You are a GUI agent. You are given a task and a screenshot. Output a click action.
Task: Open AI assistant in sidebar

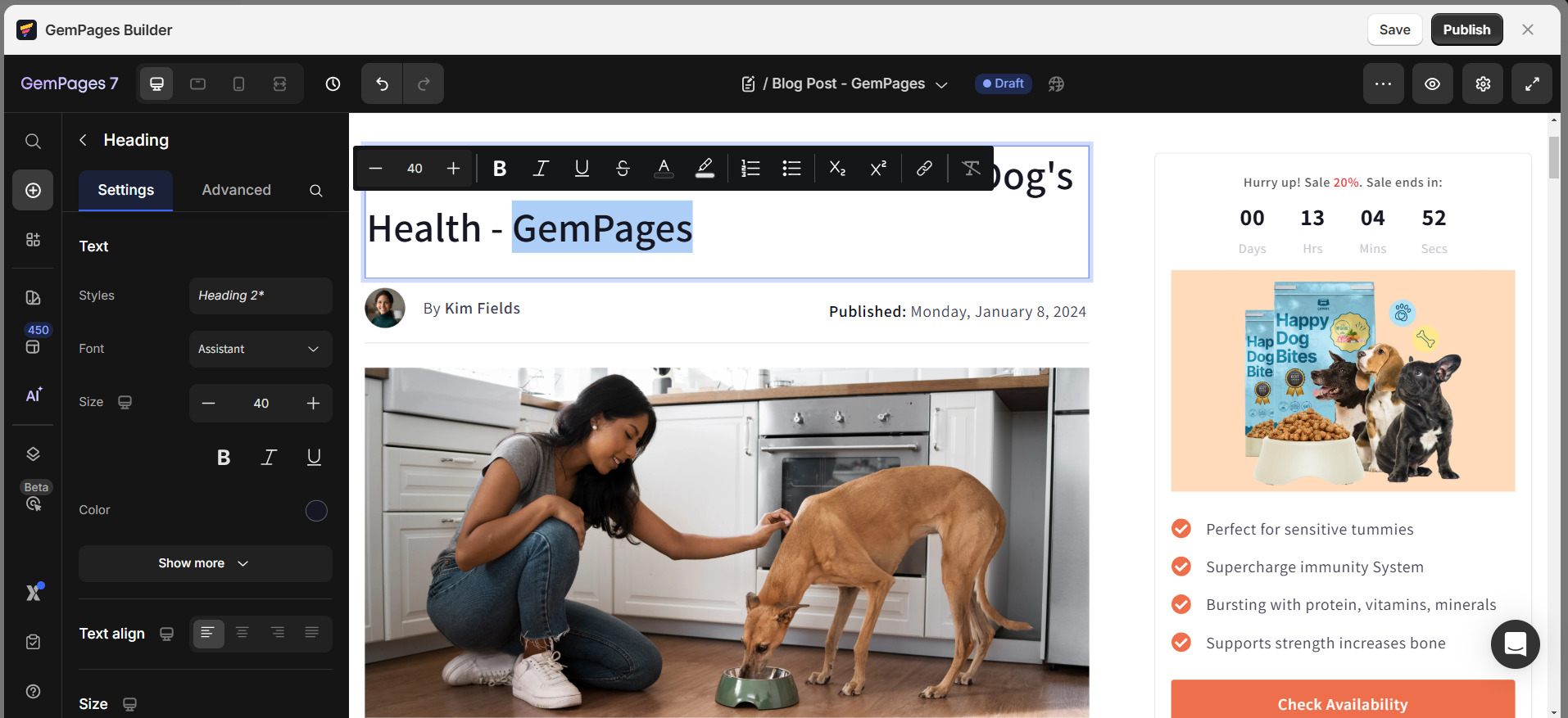pyautogui.click(x=33, y=395)
